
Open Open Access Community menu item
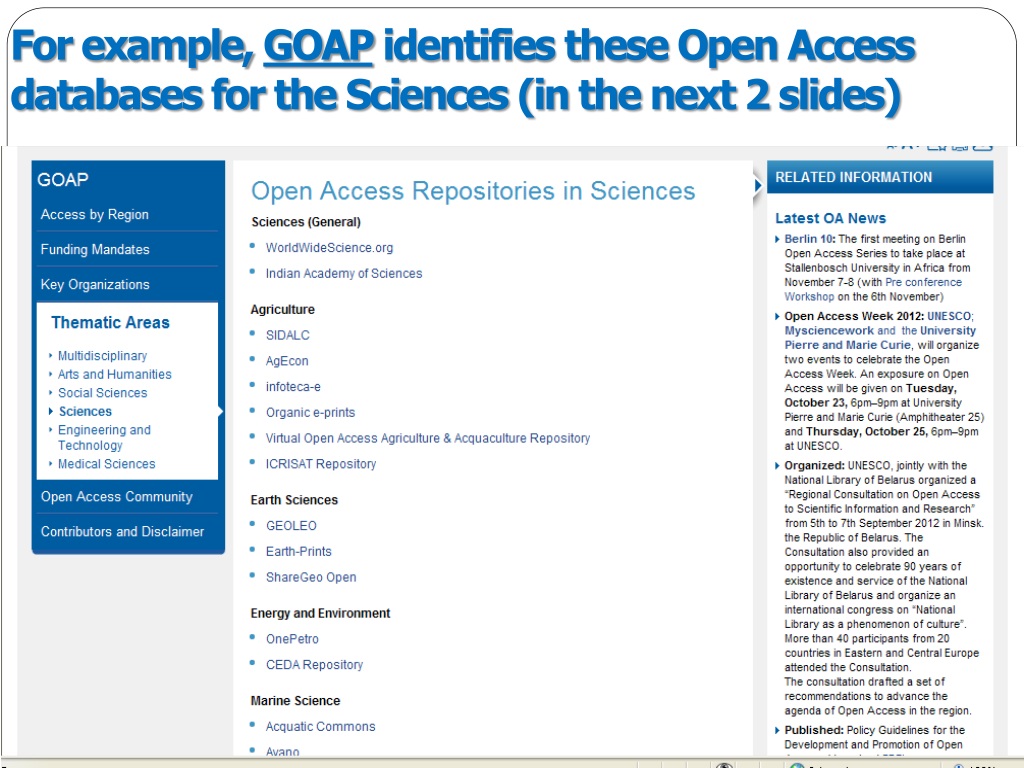(116, 497)
